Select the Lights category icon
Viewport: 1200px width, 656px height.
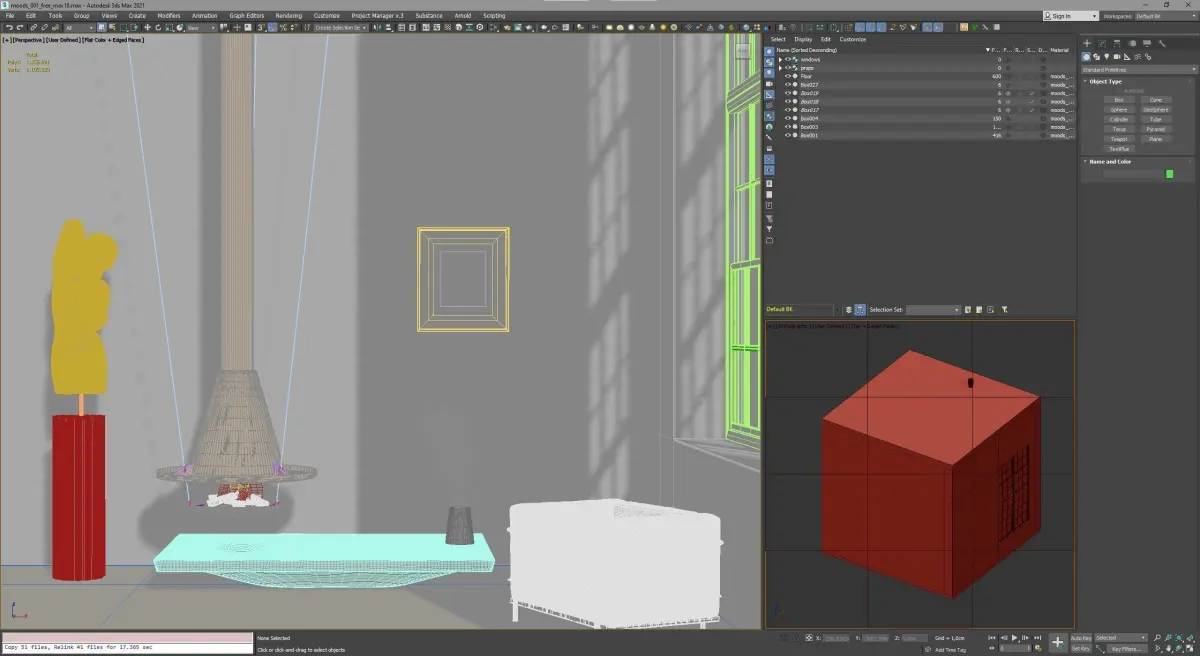click(x=1107, y=57)
